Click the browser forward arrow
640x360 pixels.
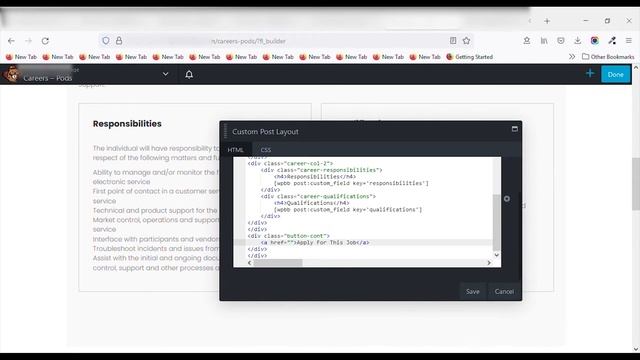click(28, 41)
